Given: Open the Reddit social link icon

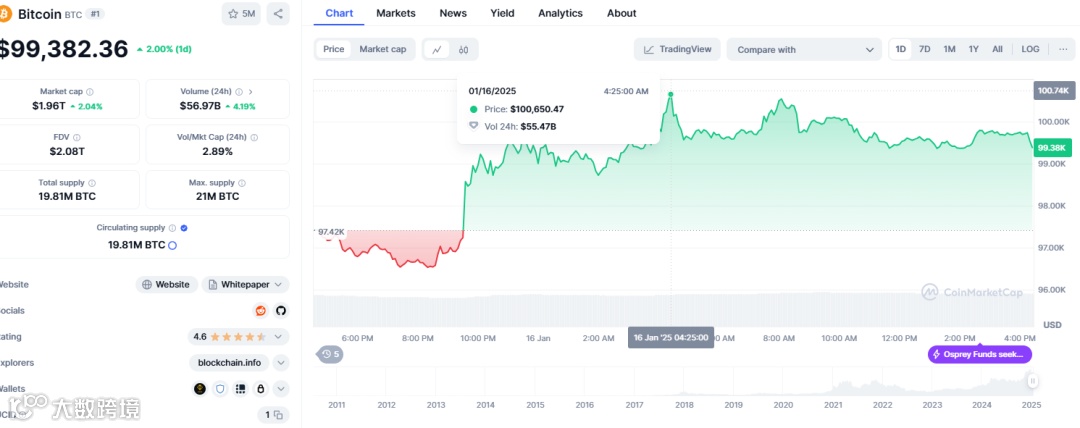Looking at the screenshot, I should point(262,311).
